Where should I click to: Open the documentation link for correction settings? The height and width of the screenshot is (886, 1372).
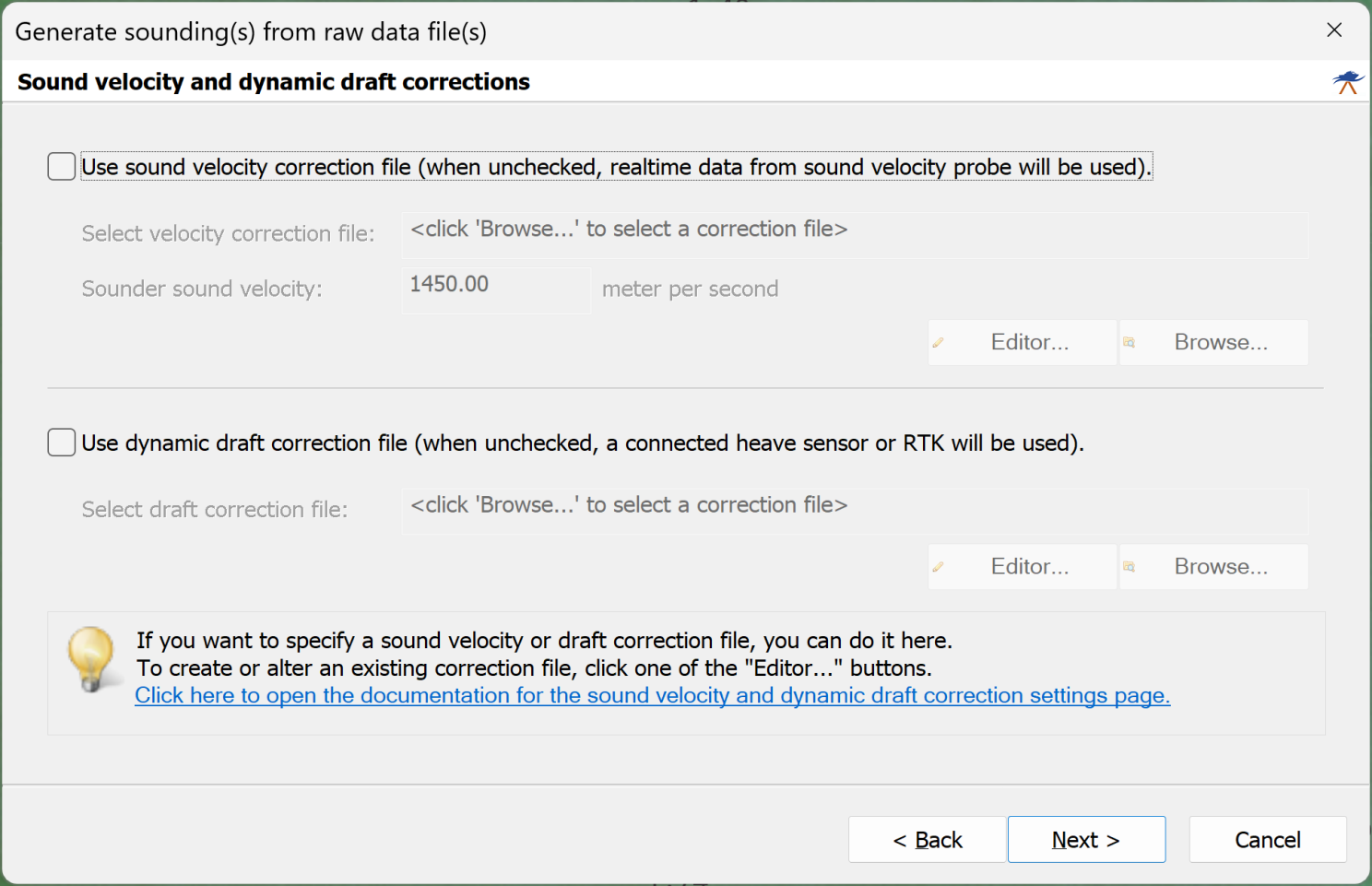653,695
